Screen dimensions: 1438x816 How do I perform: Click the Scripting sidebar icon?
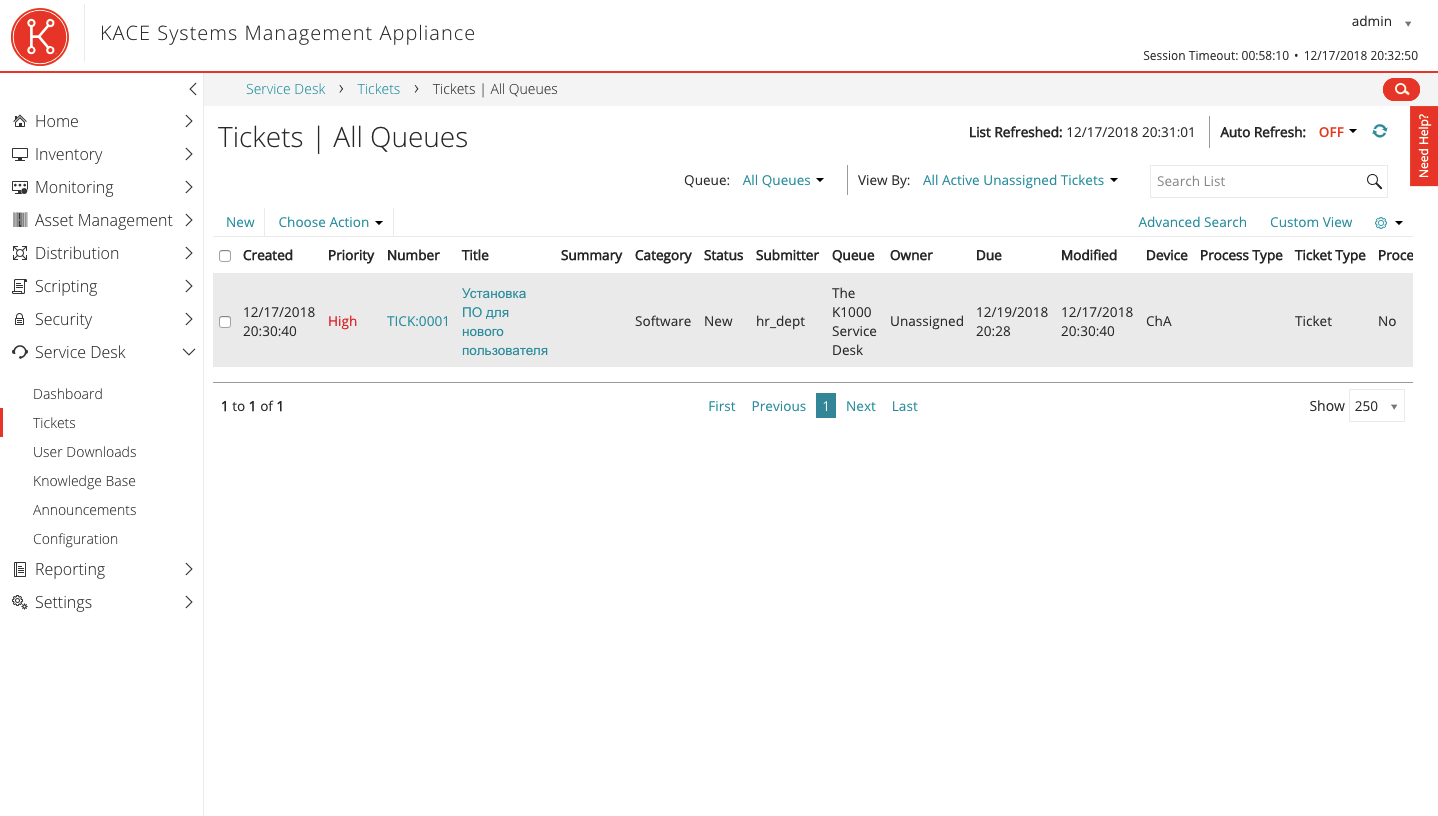(x=19, y=286)
